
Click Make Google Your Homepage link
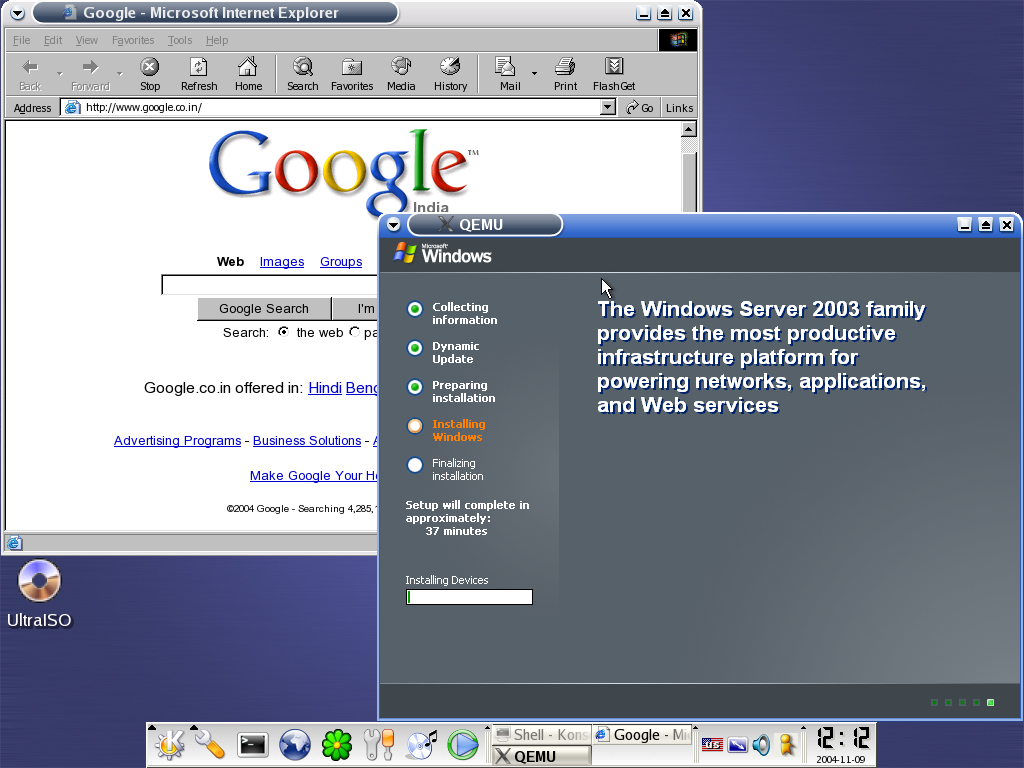pyautogui.click(x=313, y=475)
